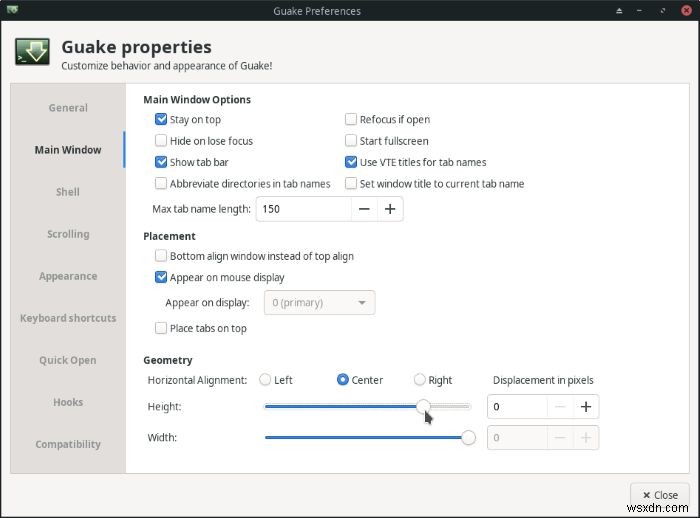This screenshot has width=700, height=518.
Task: Open the Appear on display dropdown
Action: [319, 303]
